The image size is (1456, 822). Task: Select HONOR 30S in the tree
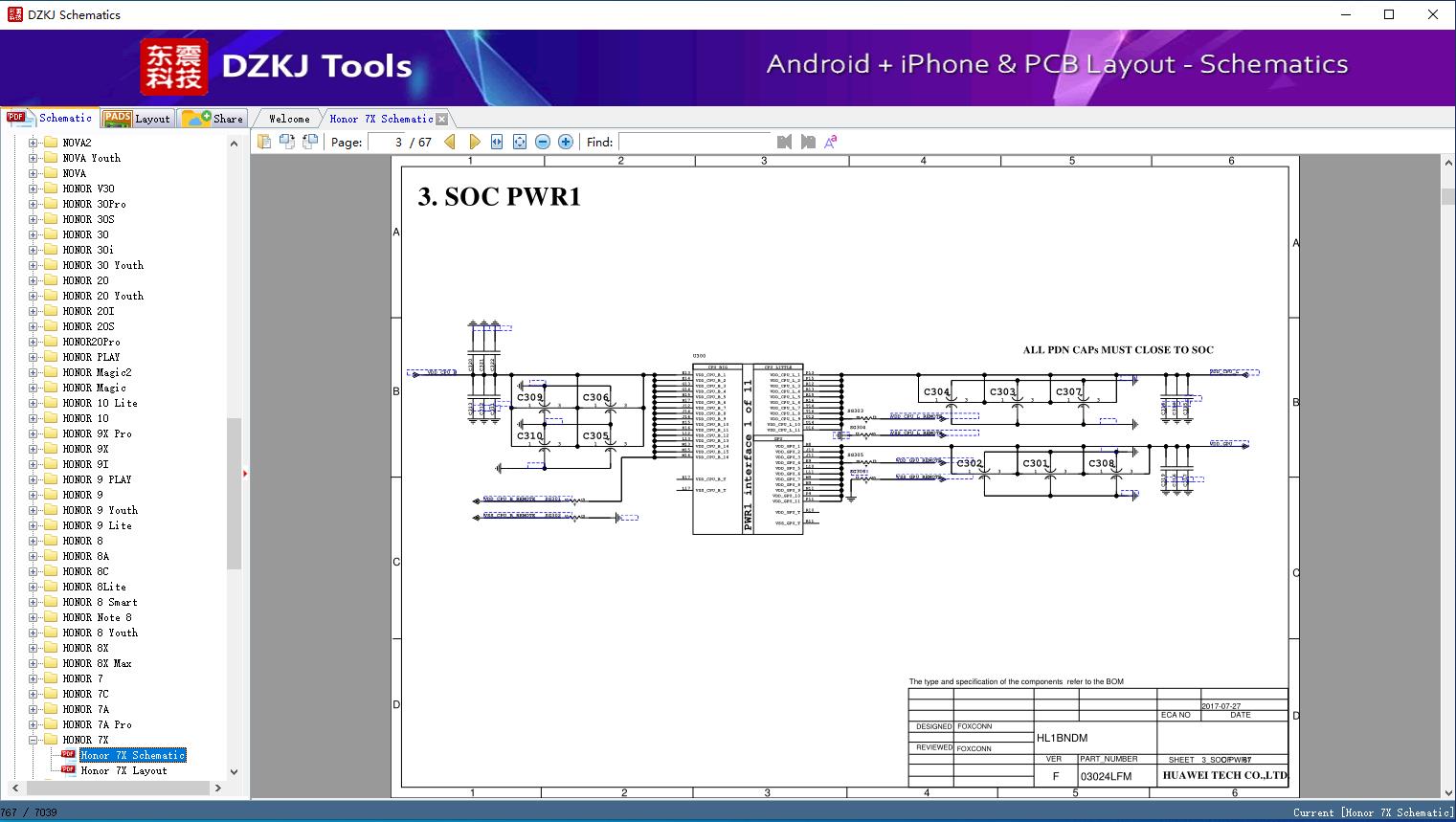click(x=88, y=219)
